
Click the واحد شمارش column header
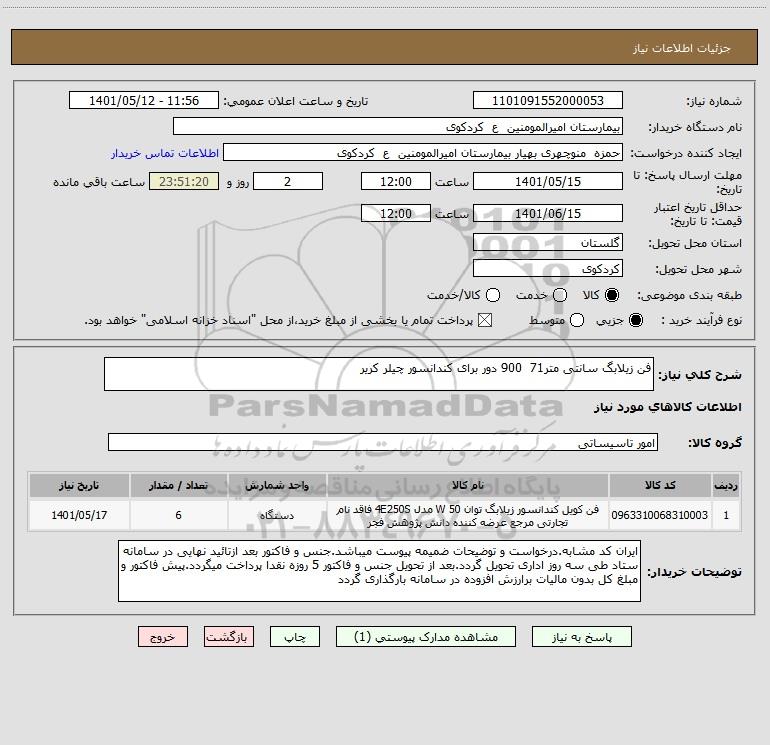(x=277, y=485)
